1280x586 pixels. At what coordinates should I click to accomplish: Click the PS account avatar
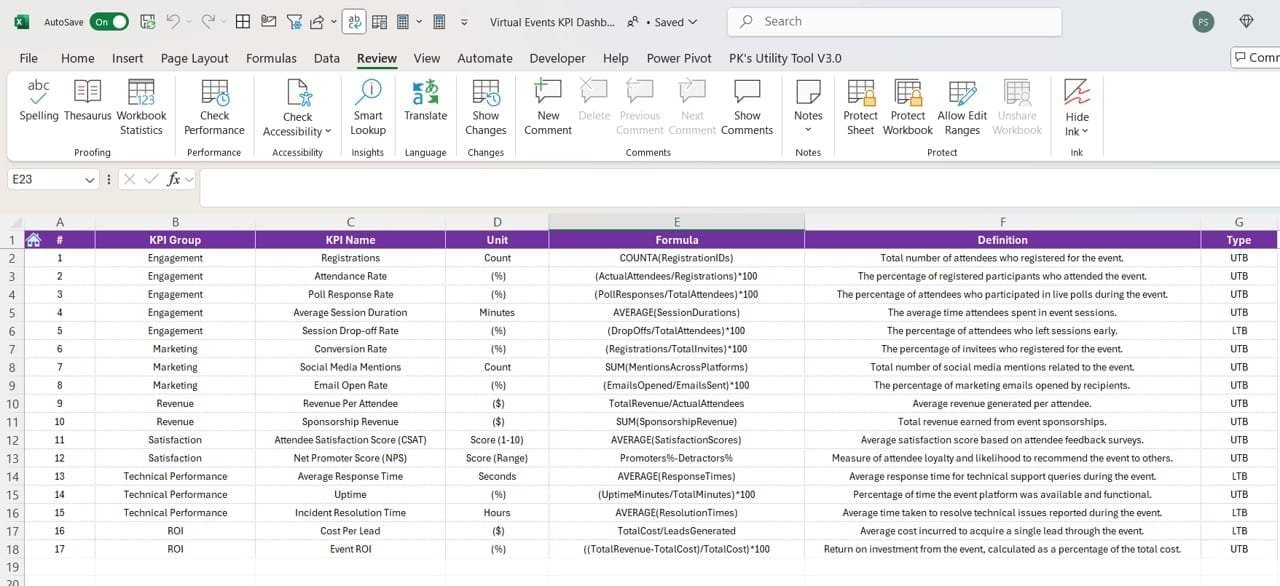1203,21
